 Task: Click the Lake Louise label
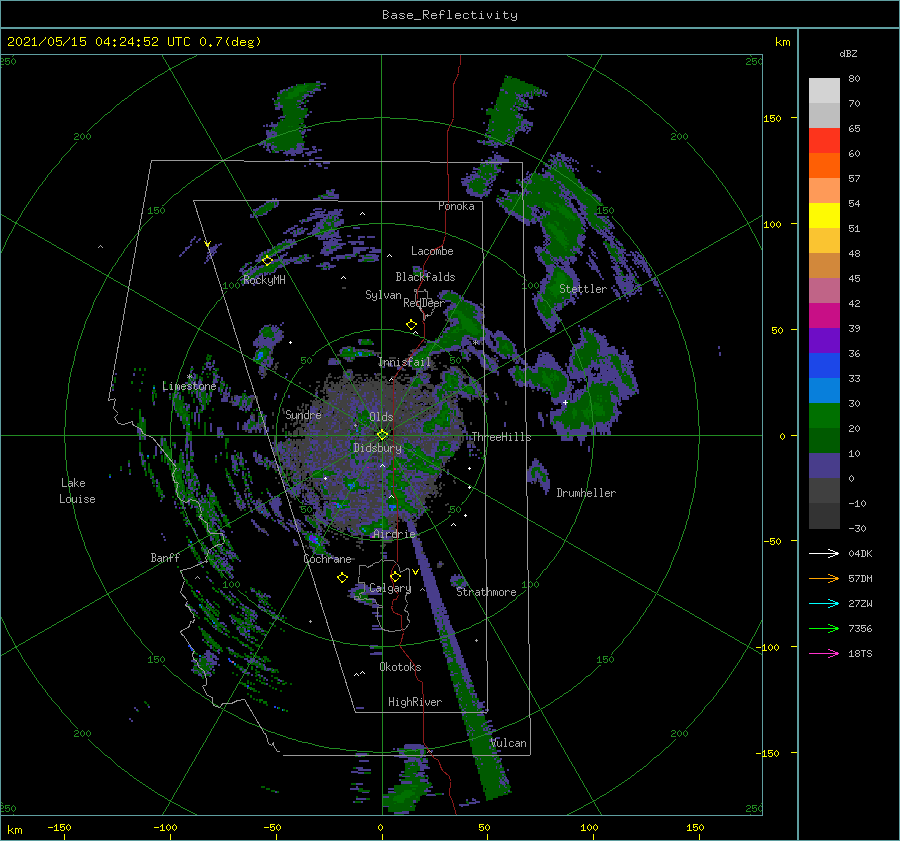[x=77, y=491]
